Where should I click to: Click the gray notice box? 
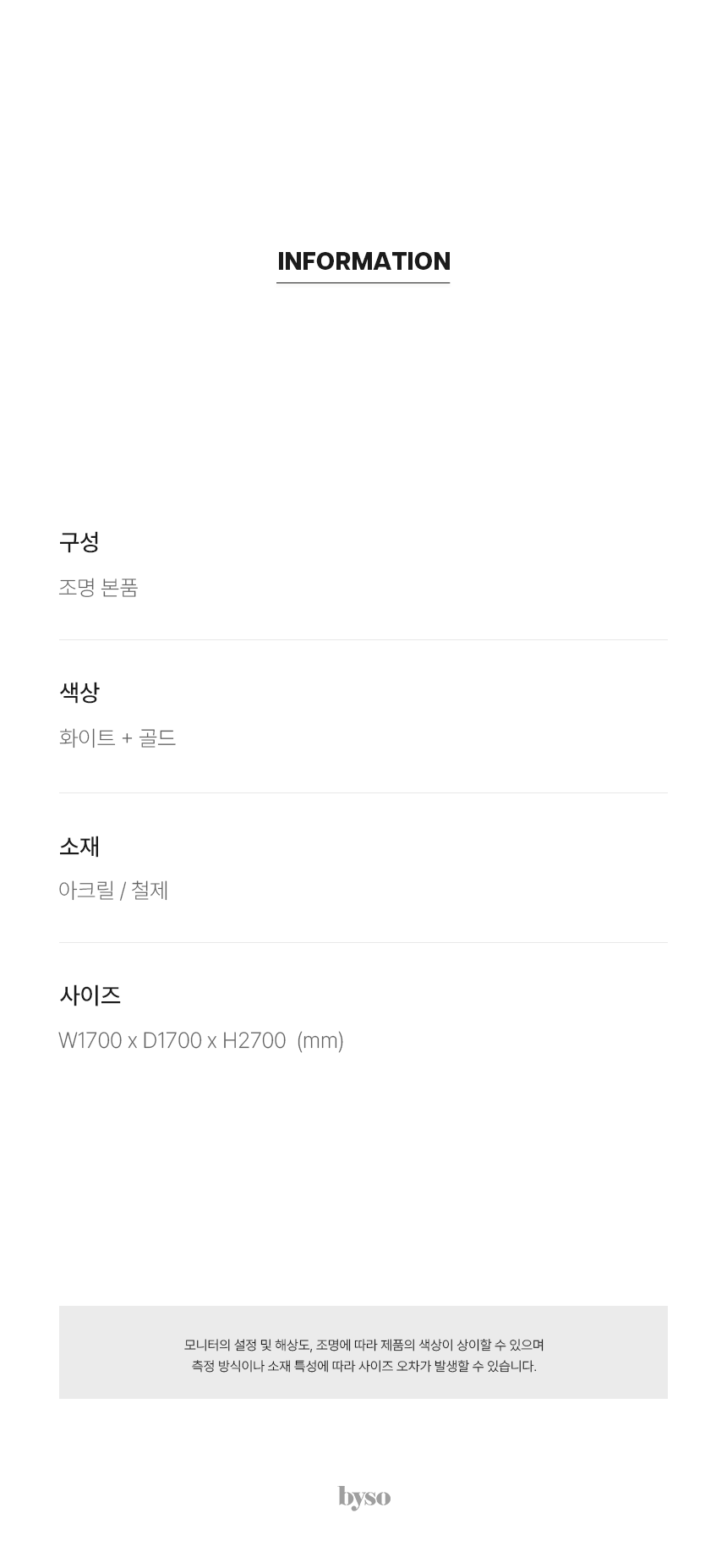(x=363, y=1352)
